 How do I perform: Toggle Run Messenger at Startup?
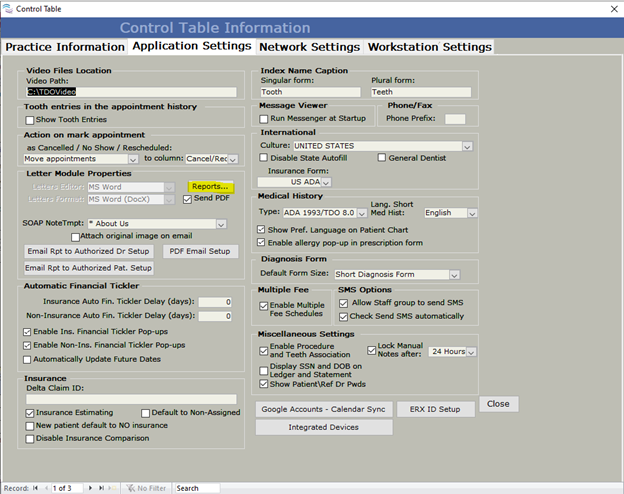pos(265,118)
